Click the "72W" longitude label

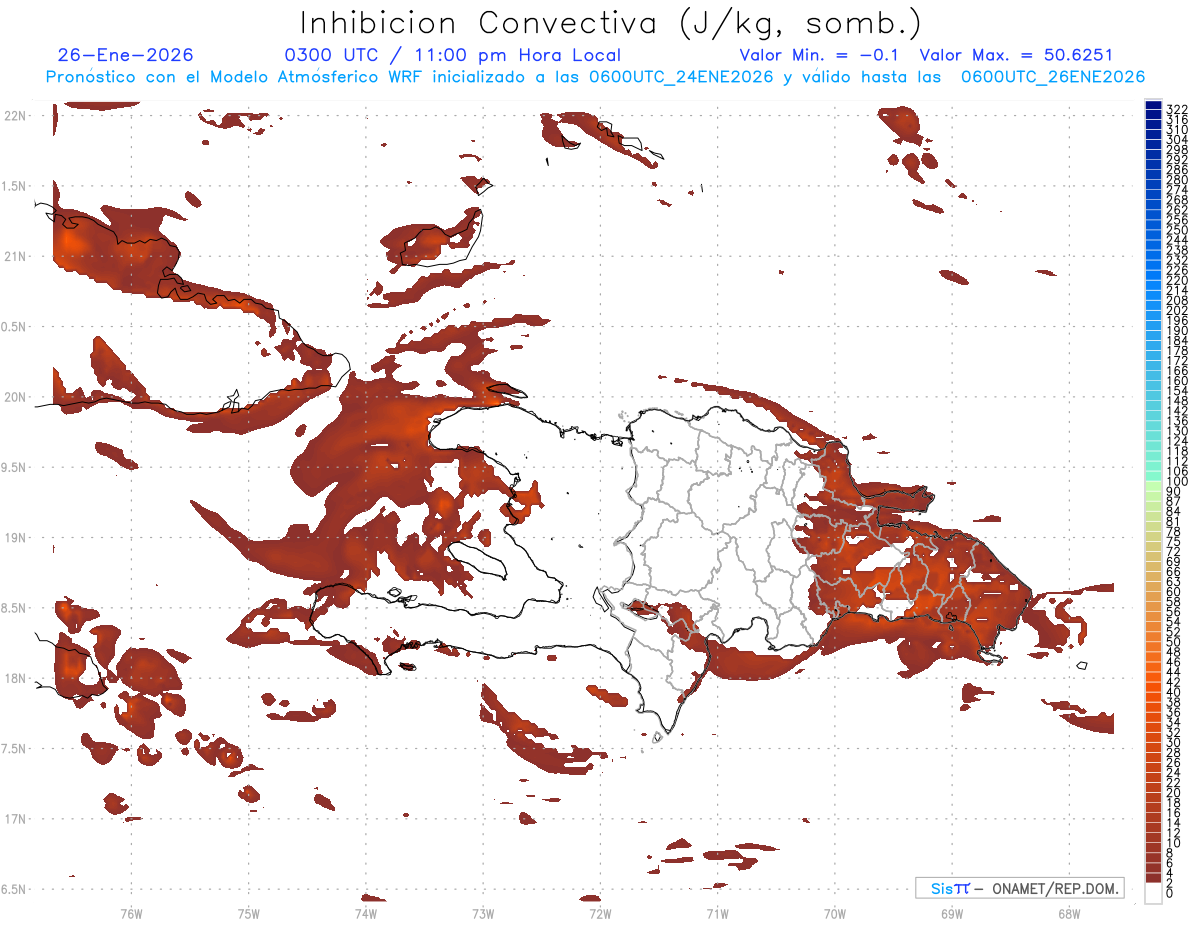point(600,913)
